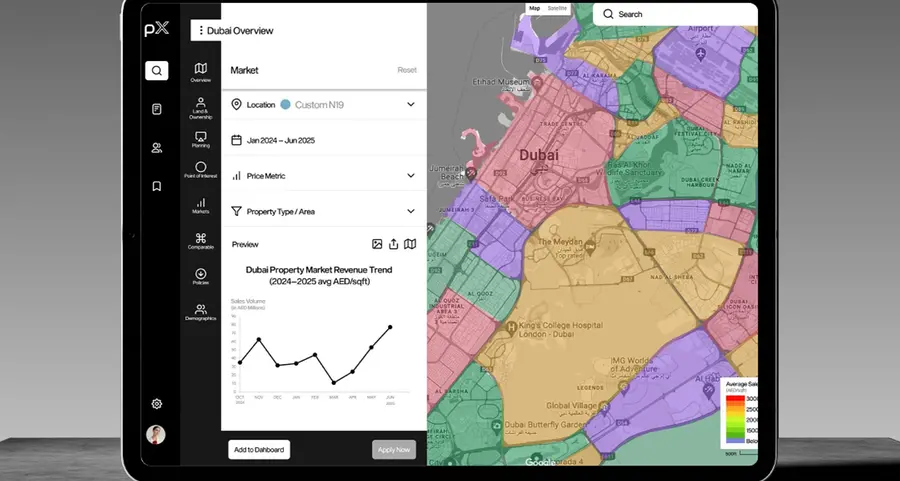Screen dimensions: 900x481
Task: Open the Land & Ownership section
Action: (200, 107)
